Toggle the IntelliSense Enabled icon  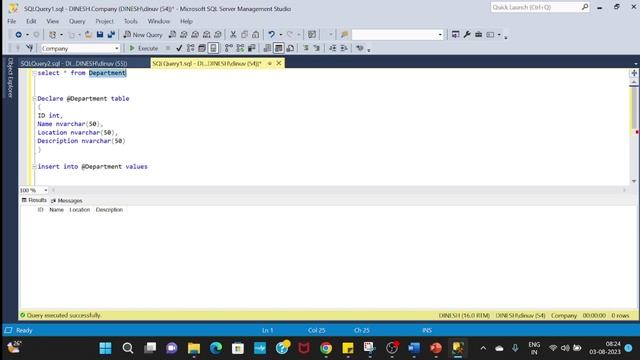213,48
